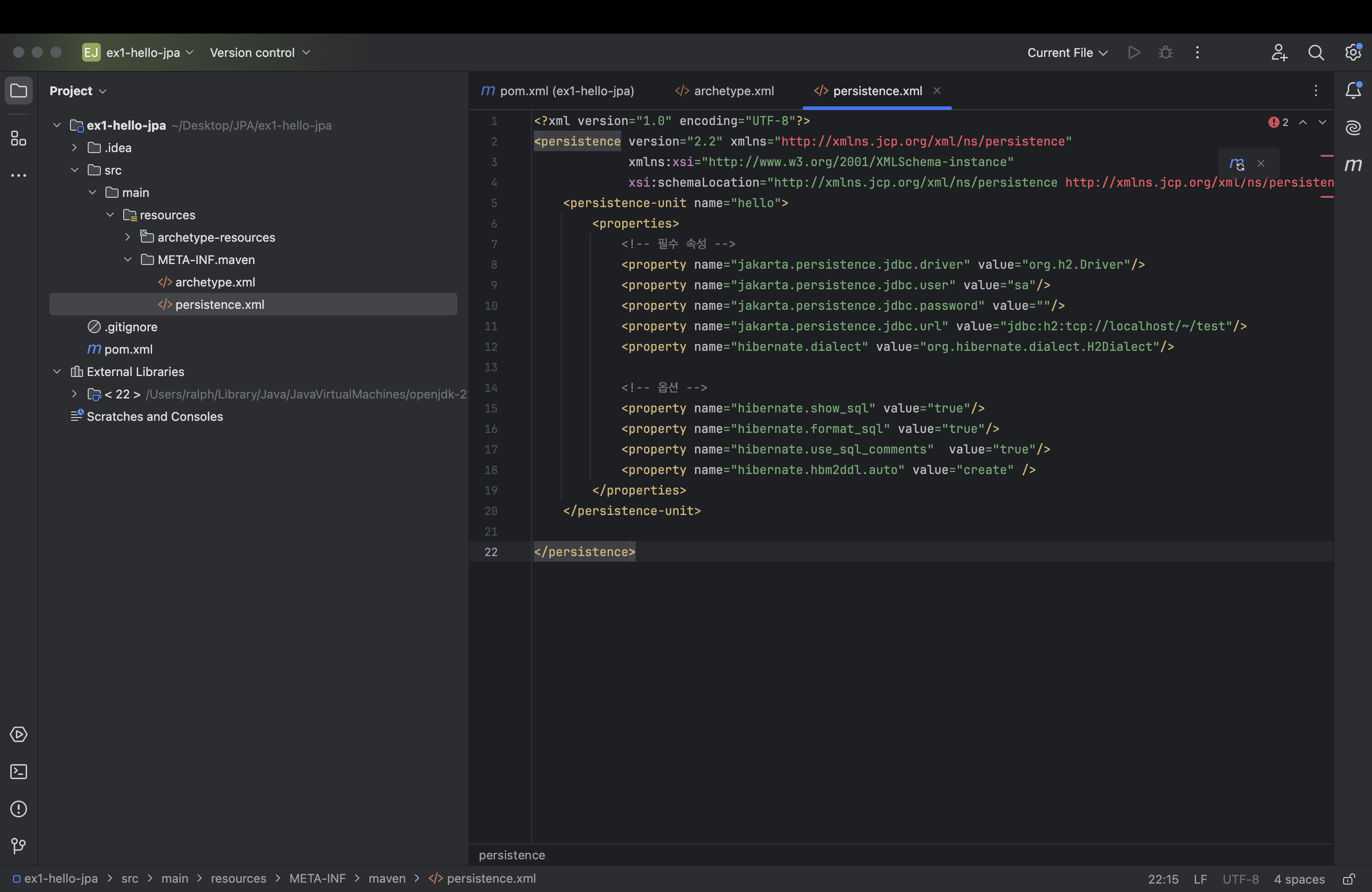The height and width of the screenshot is (892, 1372).
Task: Run the current file
Action: 1134,52
